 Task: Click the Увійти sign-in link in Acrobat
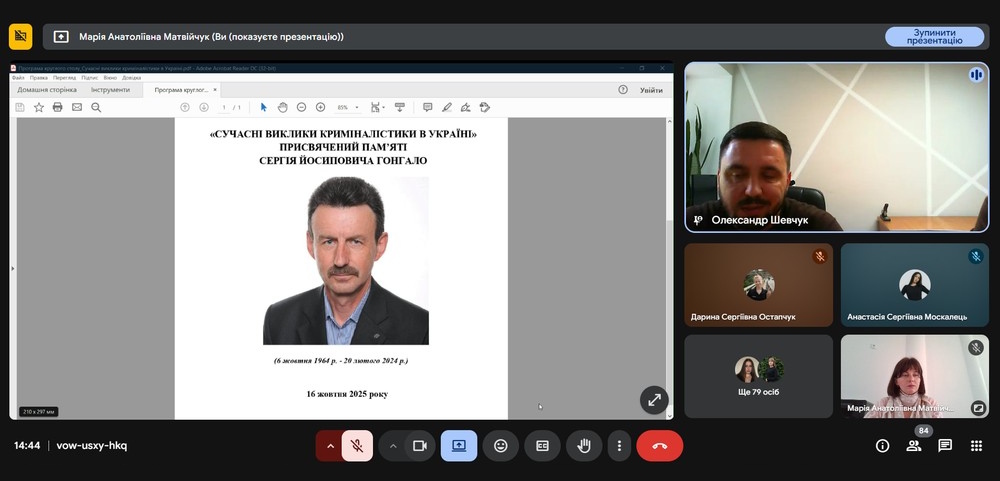point(651,90)
